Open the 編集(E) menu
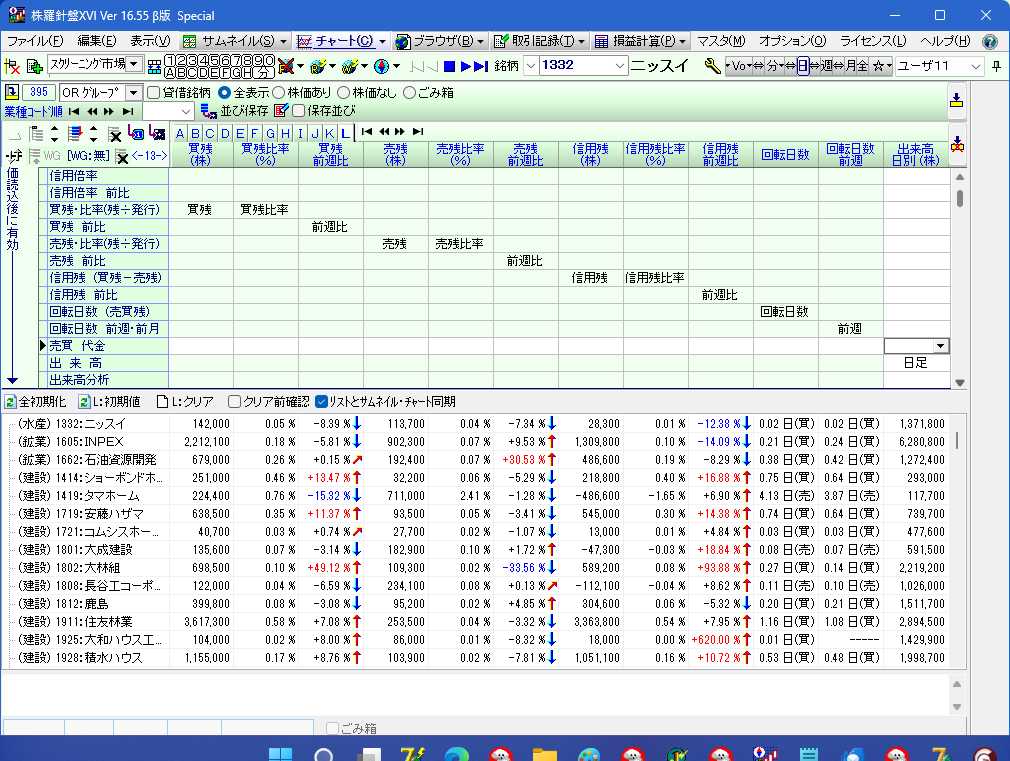Screen dimensions: 1010x761 (x=97, y=41)
